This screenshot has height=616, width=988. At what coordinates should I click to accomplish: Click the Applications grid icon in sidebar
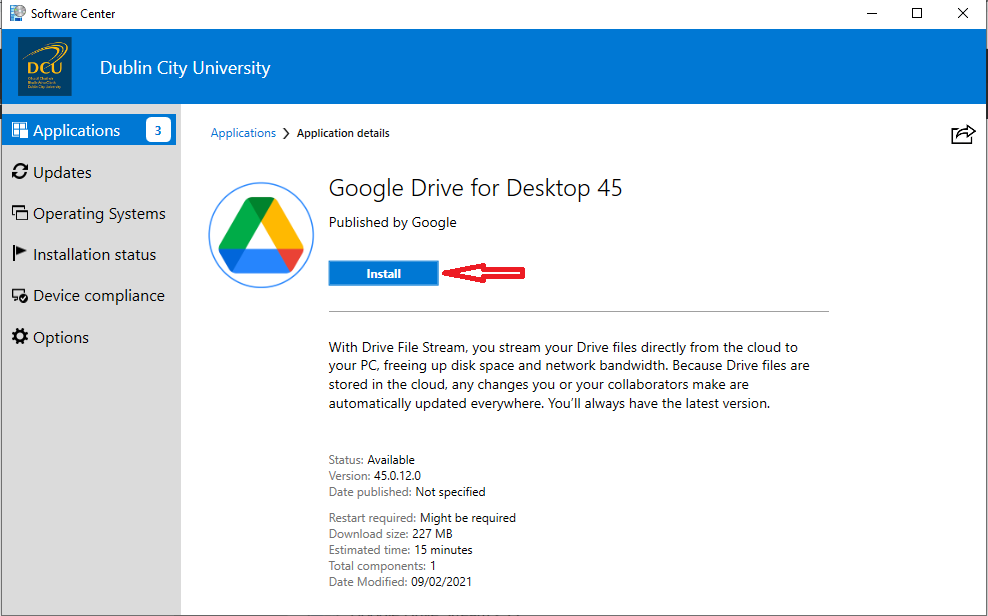pos(20,130)
